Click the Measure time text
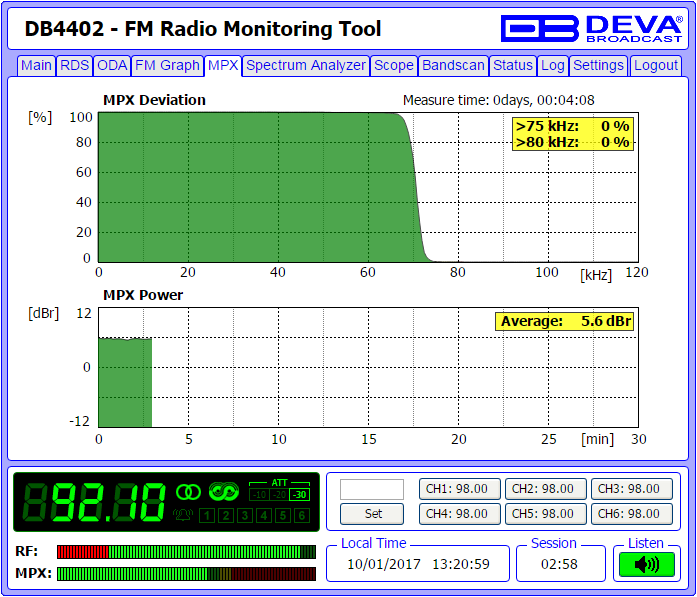697x597 pixels. [499, 100]
